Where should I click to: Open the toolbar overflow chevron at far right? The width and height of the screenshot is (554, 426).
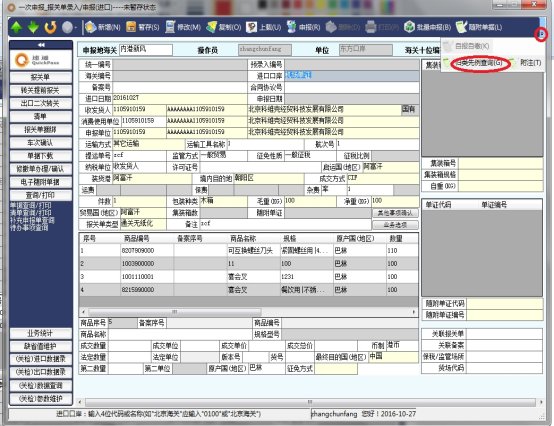pos(541,34)
